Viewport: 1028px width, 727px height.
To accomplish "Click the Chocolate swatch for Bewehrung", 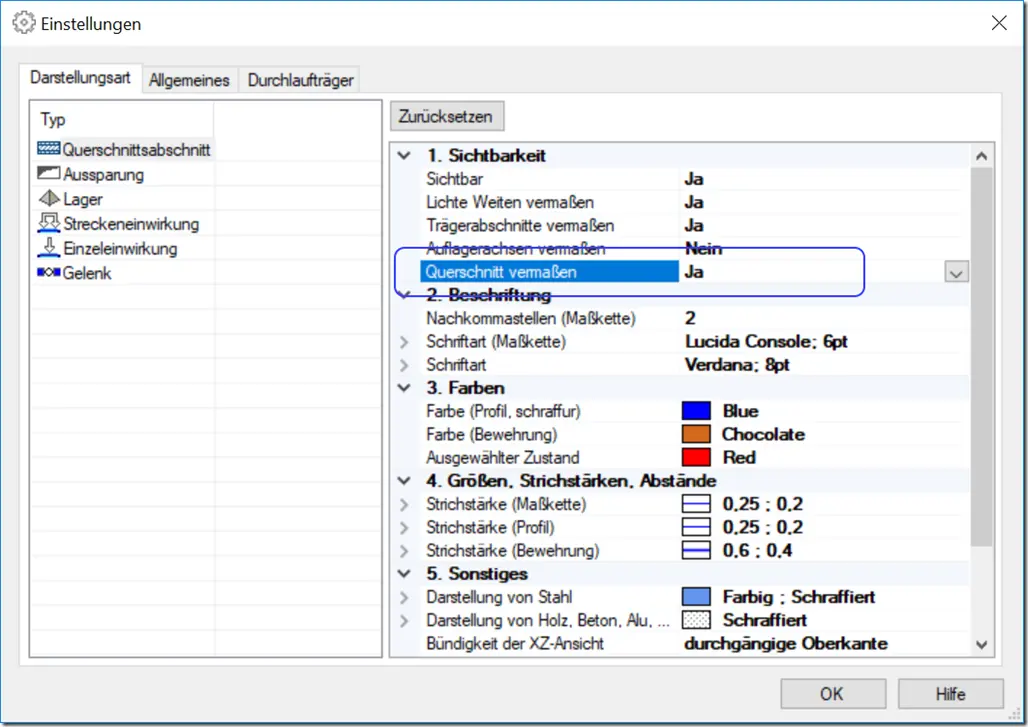I will (696, 434).
